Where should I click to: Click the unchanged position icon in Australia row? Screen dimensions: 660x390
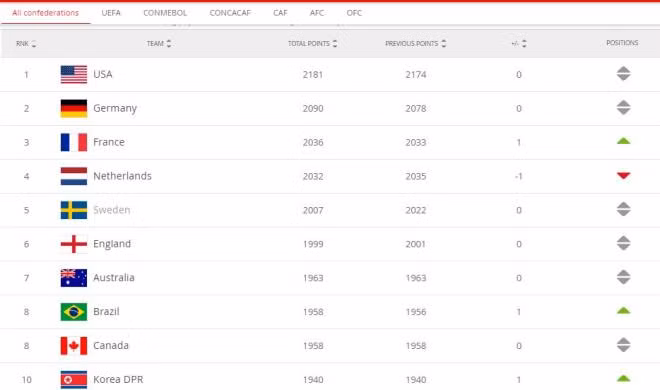coord(623,277)
